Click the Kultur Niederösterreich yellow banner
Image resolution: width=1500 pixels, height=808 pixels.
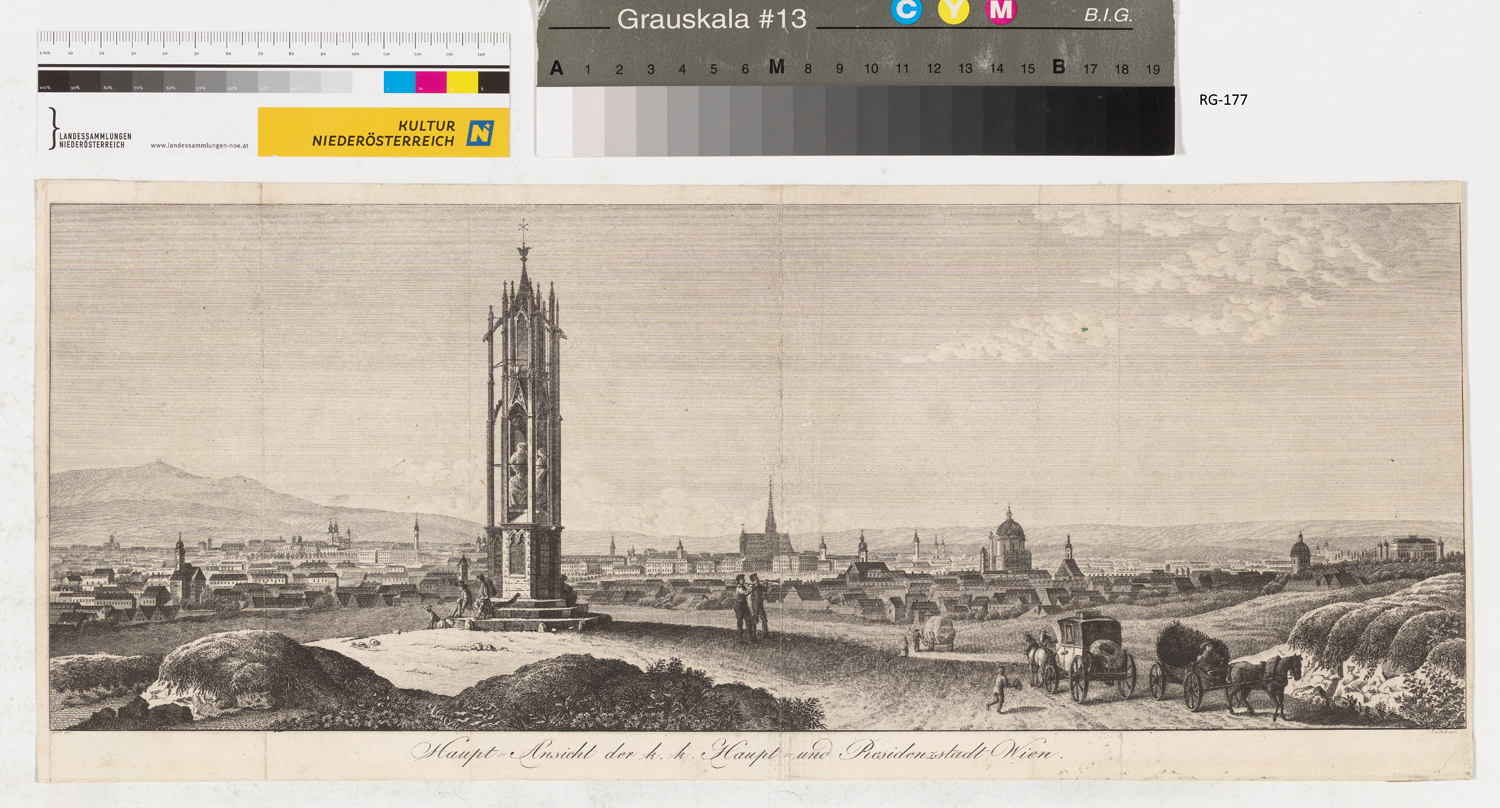[x=383, y=132]
